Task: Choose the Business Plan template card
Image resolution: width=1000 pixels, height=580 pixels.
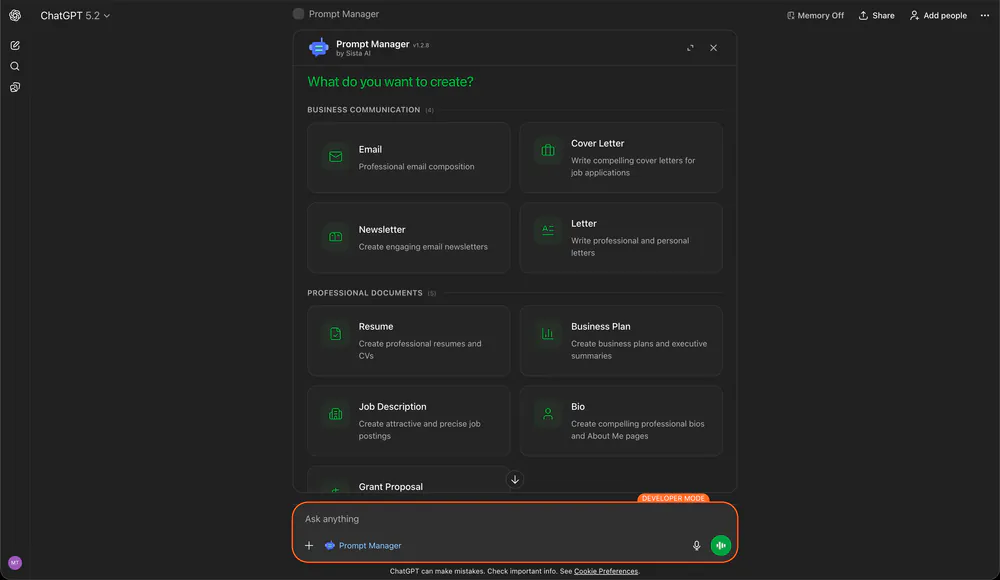Action: click(620, 341)
